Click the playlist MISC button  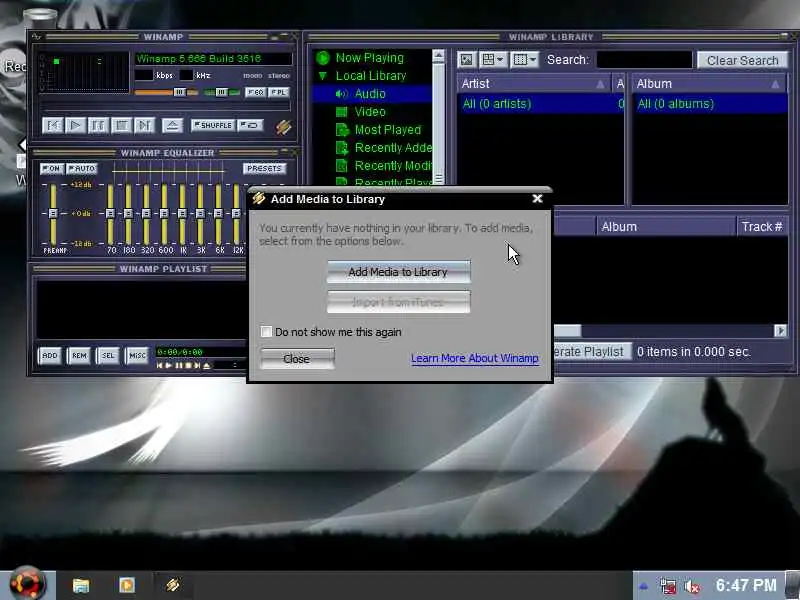[x=137, y=356]
